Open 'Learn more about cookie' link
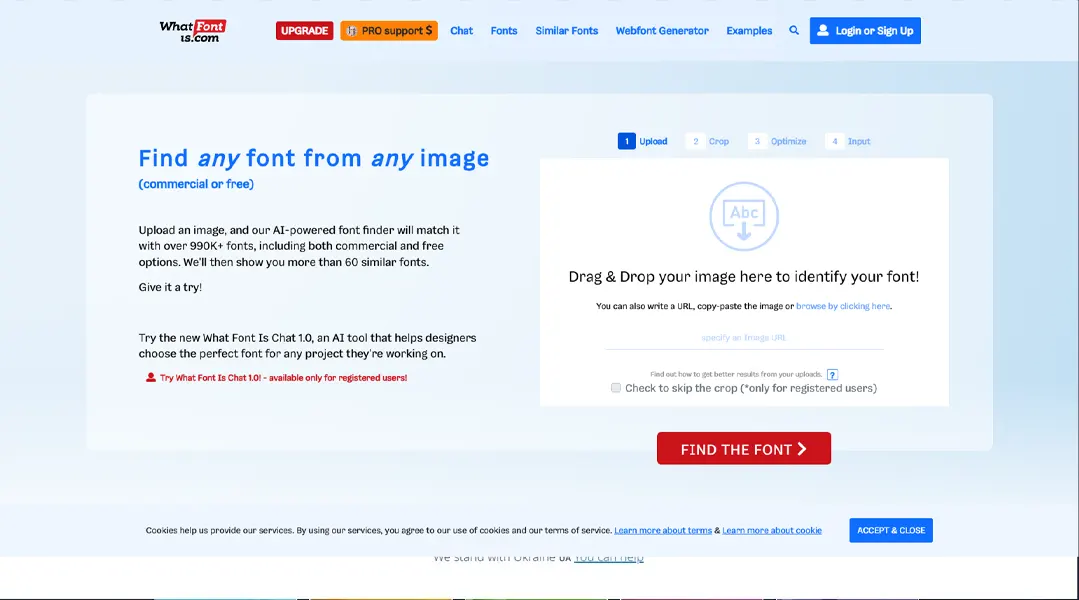The image size is (1079, 600). (771, 531)
